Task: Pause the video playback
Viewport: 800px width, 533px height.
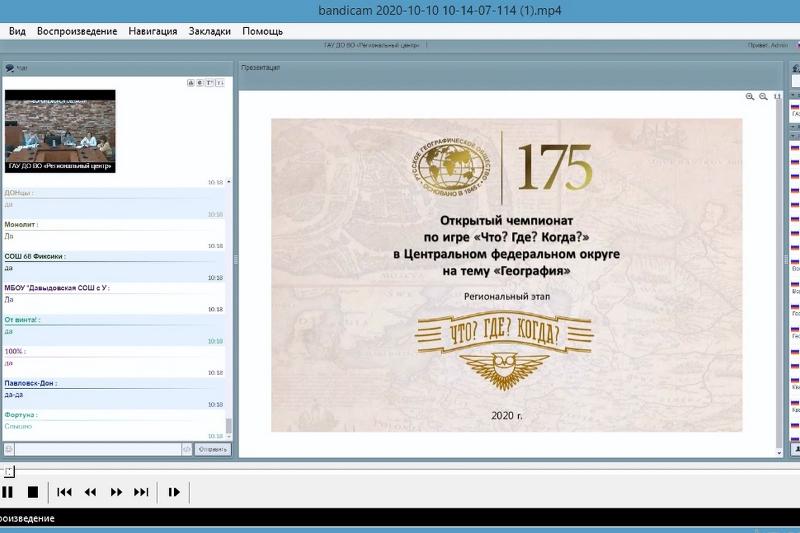Action: point(8,492)
